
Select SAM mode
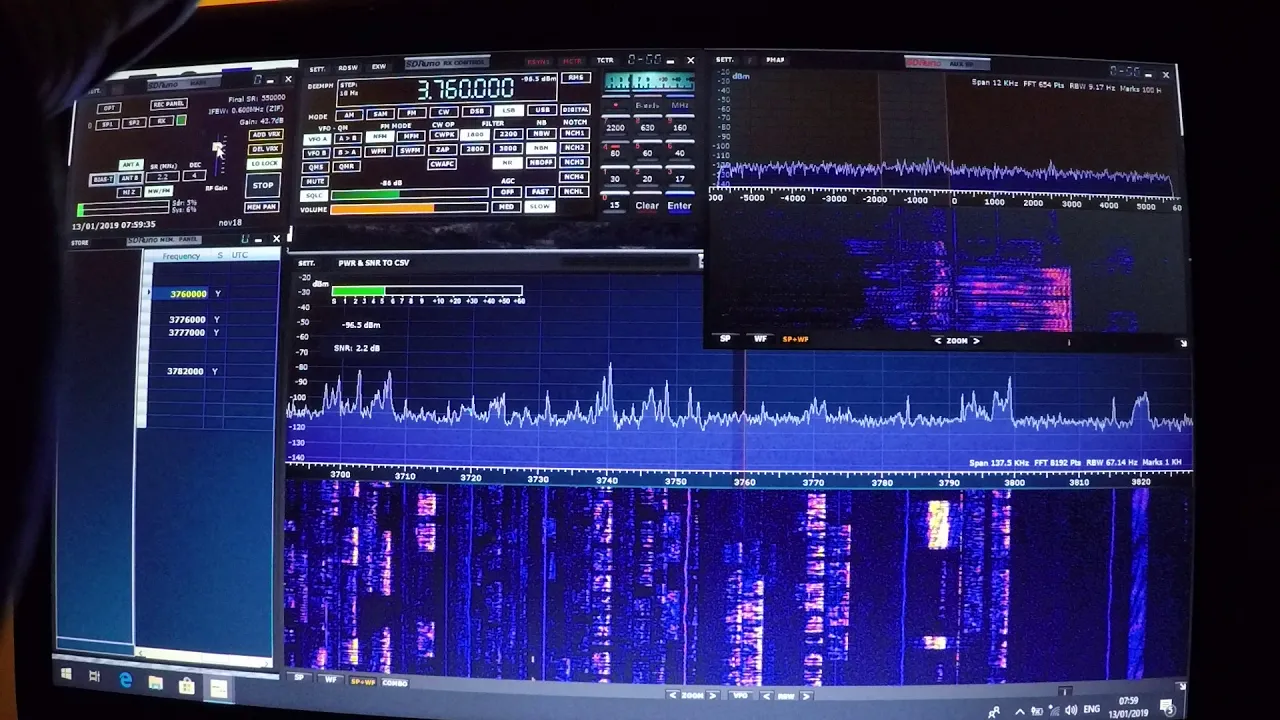[x=380, y=113]
